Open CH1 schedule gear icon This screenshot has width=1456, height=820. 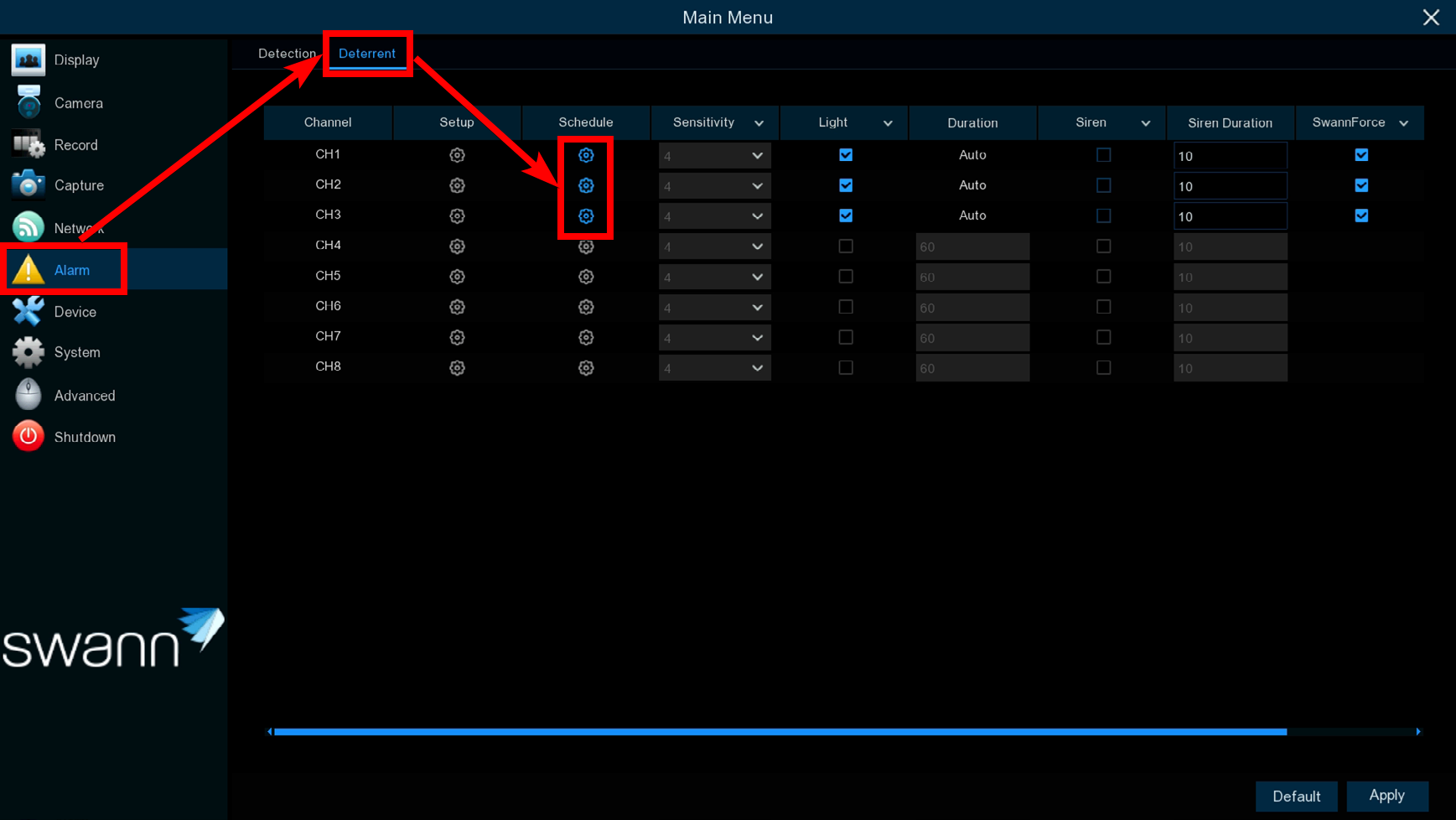tap(586, 155)
